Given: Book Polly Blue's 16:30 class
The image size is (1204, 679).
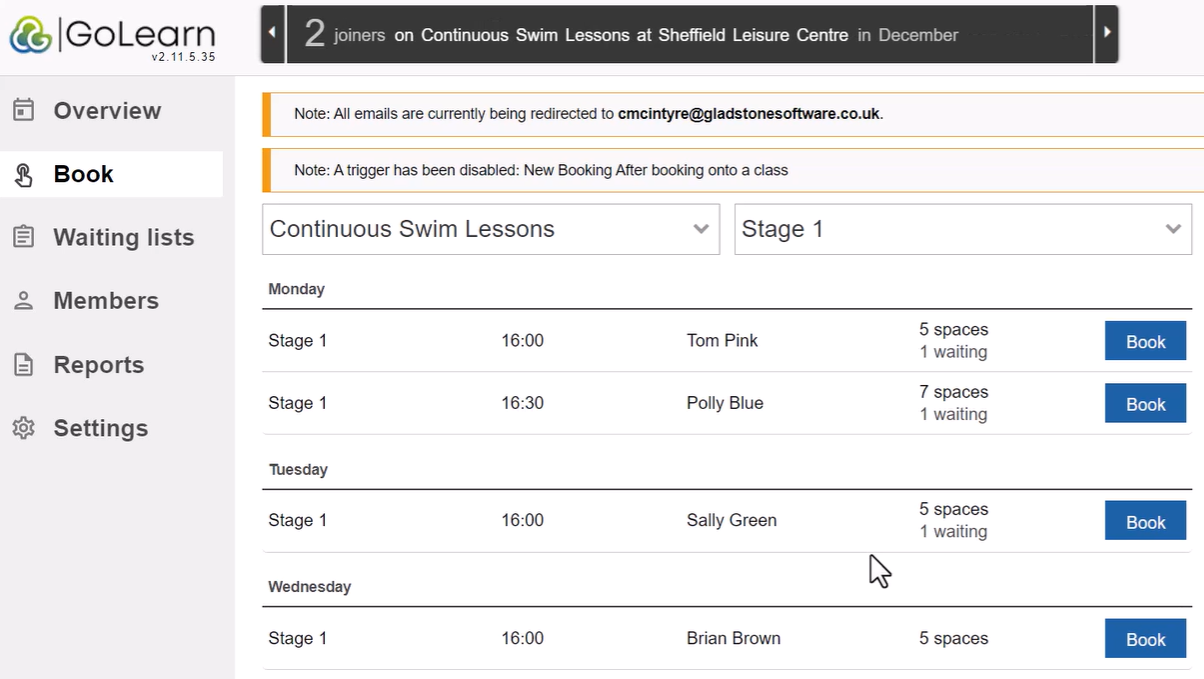Looking at the screenshot, I should pos(1145,403).
